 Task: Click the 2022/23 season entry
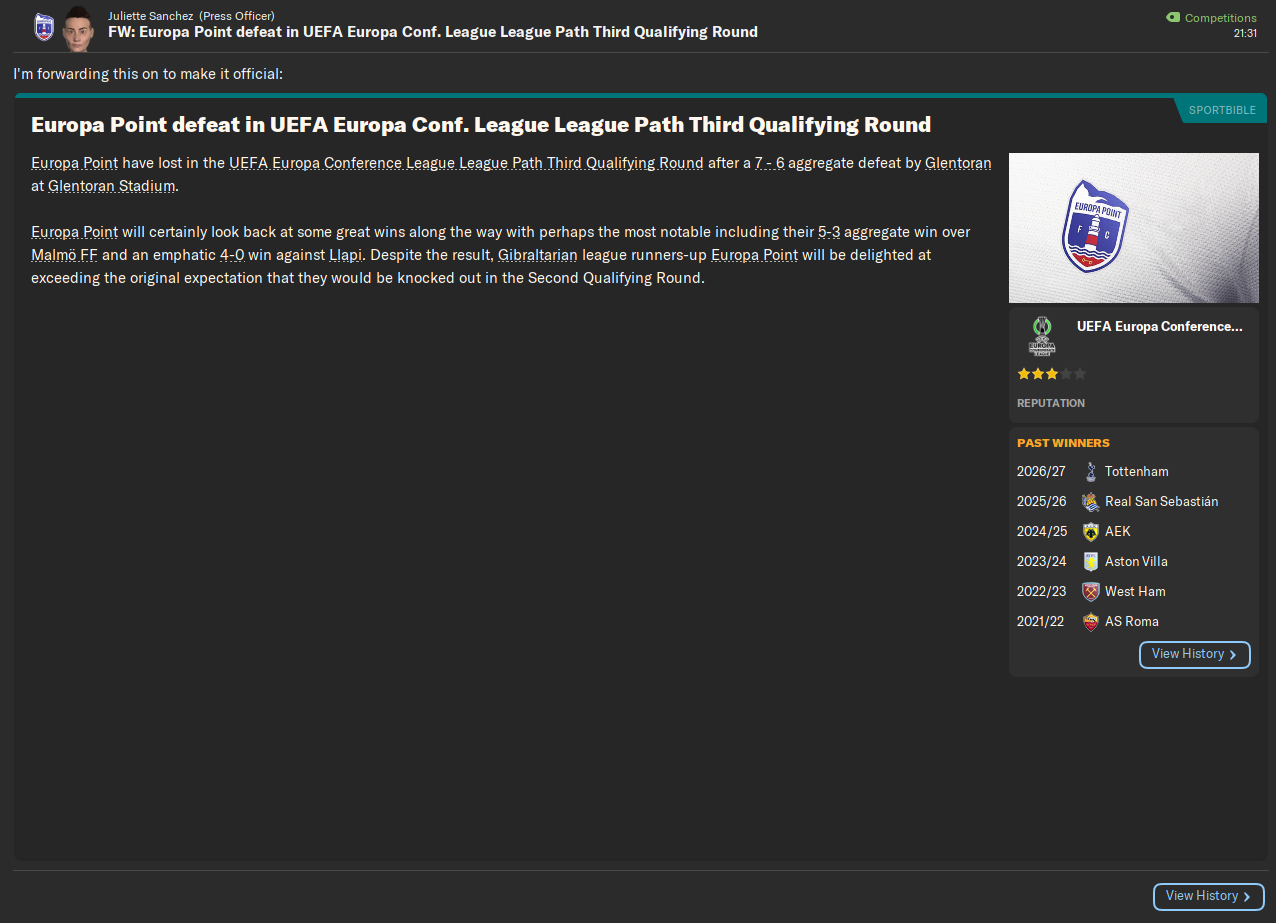point(1042,591)
